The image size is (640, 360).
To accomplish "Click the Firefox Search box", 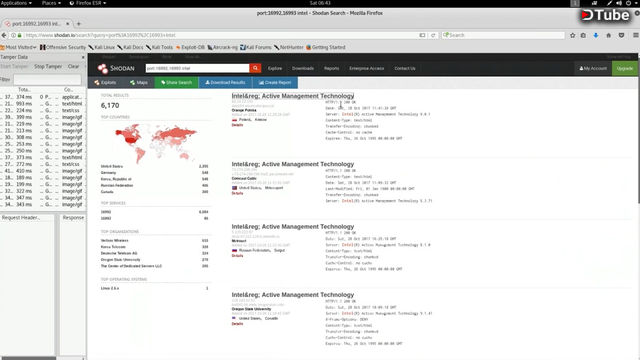I will 503,35.
